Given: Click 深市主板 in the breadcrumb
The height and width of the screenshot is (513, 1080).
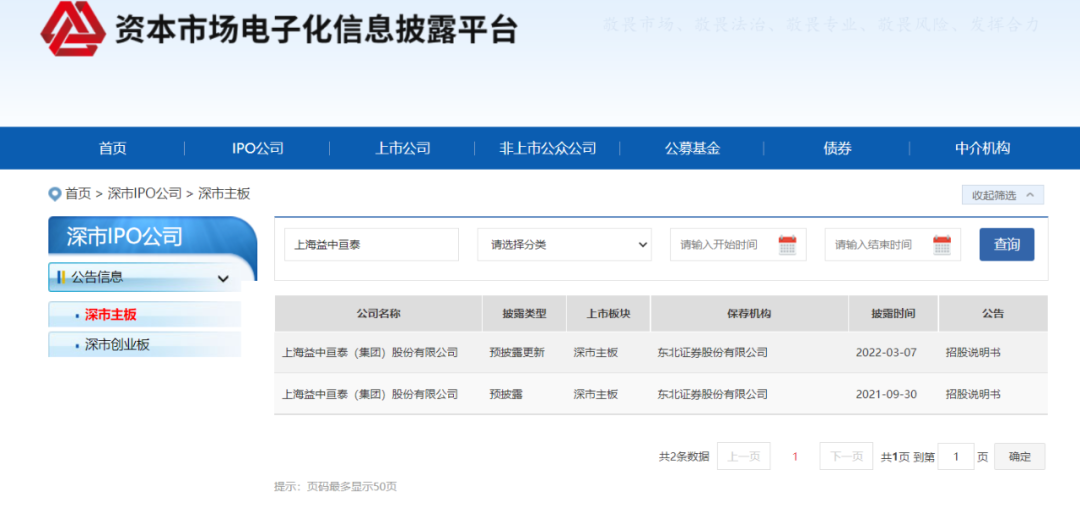Looking at the screenshot, I should click(x=224, y=194).
